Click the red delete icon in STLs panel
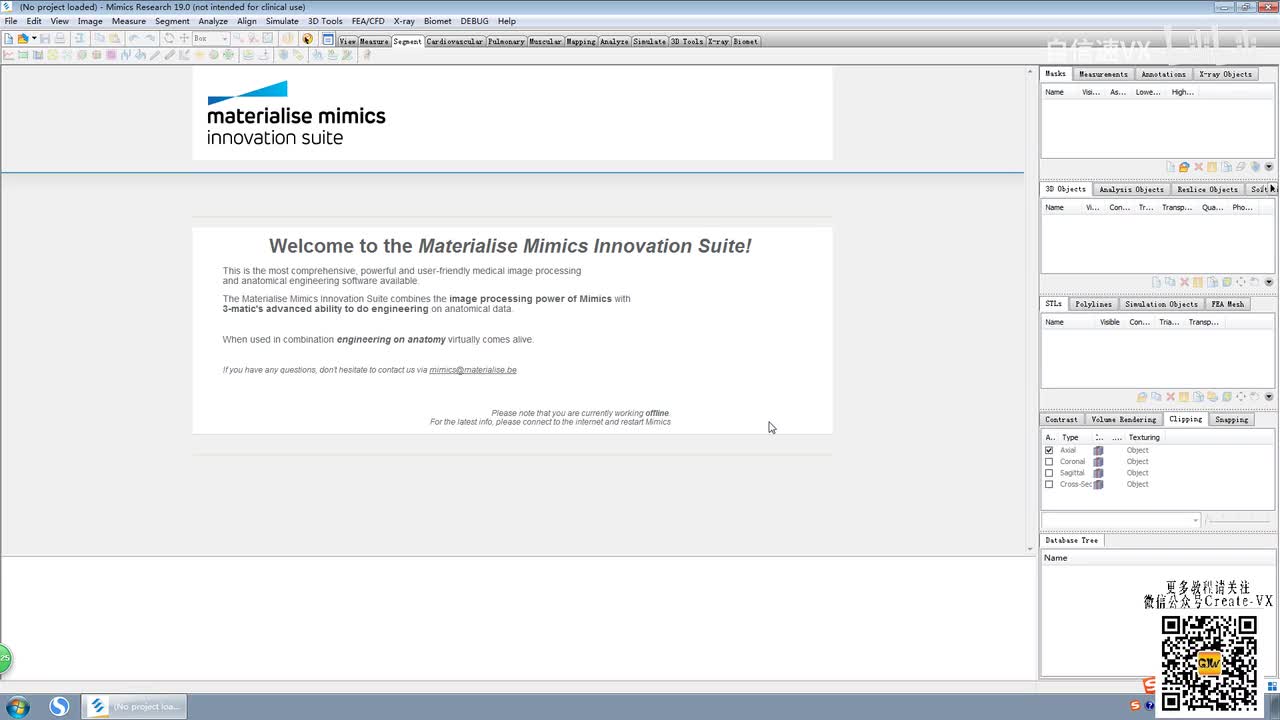This screenshot has height=720, width=1280. 1170,397
